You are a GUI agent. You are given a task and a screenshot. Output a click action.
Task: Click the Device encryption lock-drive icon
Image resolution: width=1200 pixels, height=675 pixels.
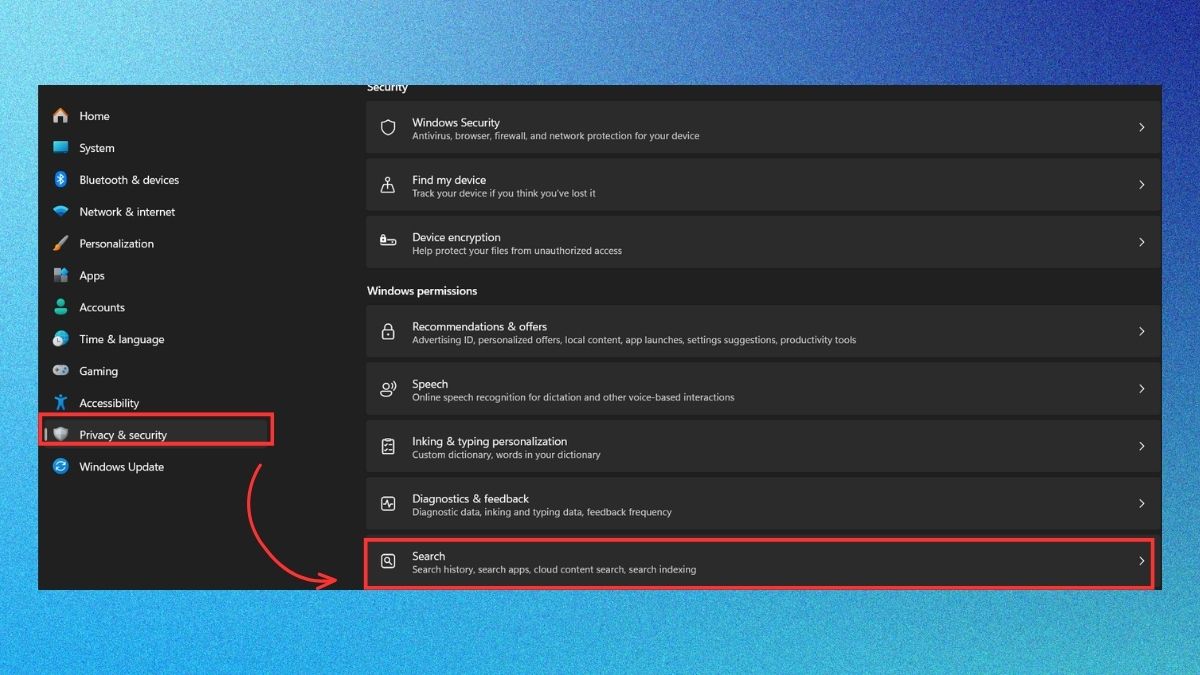(388, 243)
